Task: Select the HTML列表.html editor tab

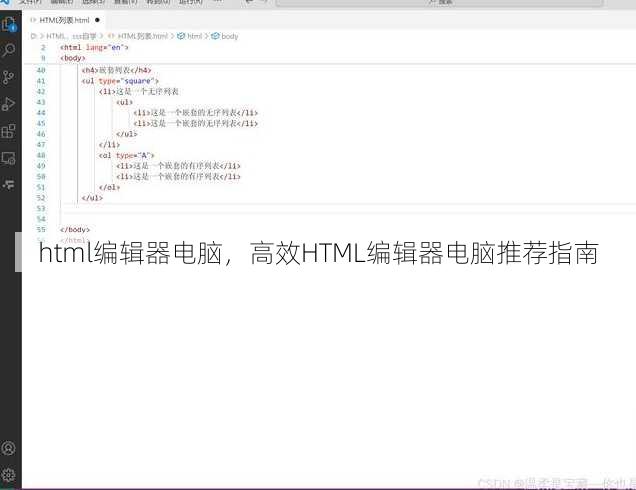Action: pos(65,20)
